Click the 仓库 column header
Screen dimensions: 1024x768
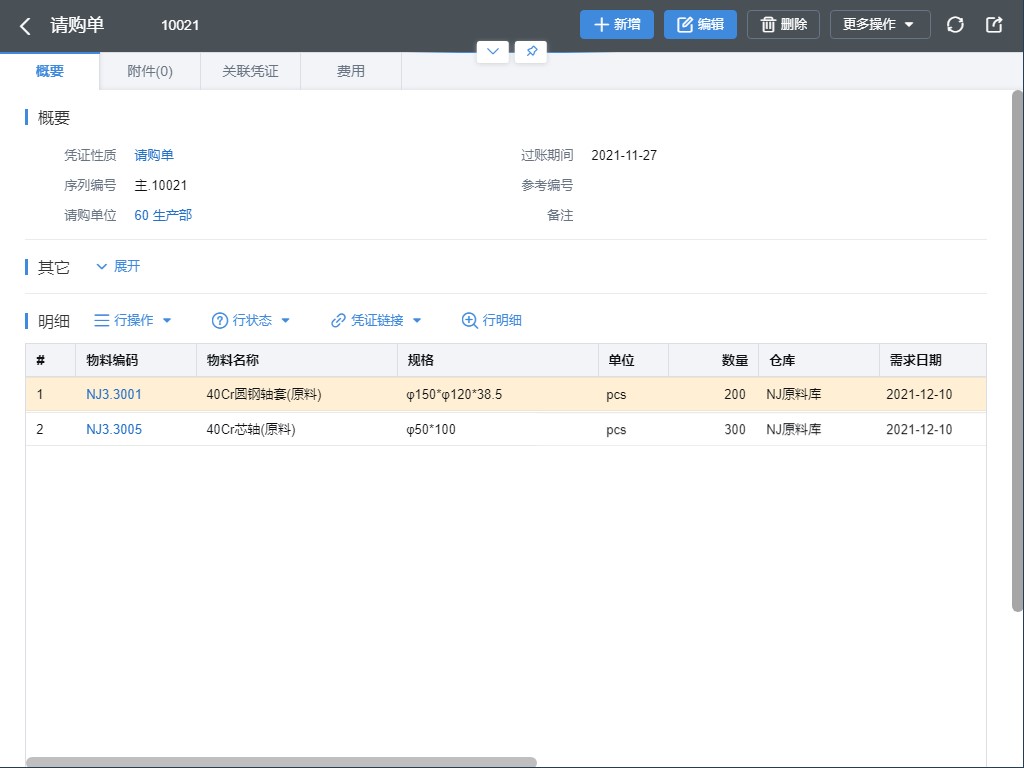pos(819,360)
